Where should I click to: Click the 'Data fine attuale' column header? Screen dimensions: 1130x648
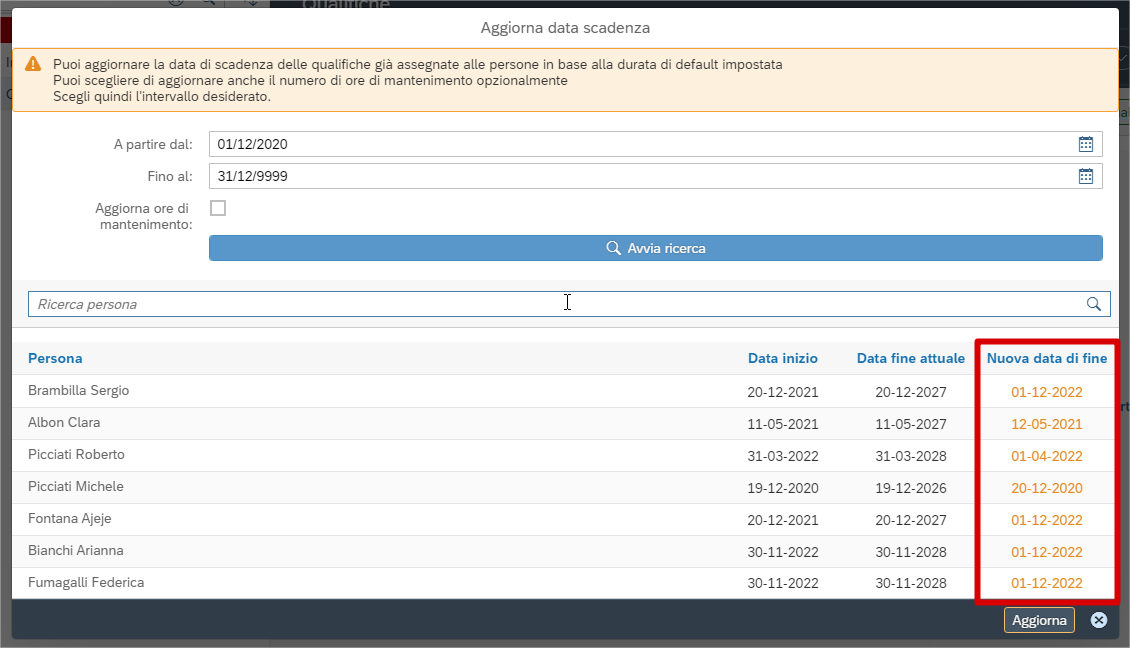pyautogui.click(x=910, y=358)
